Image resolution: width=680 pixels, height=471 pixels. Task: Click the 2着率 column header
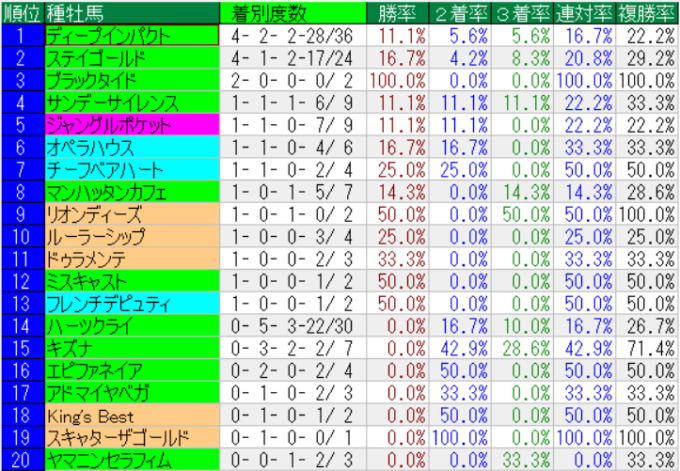coord(462,13)
